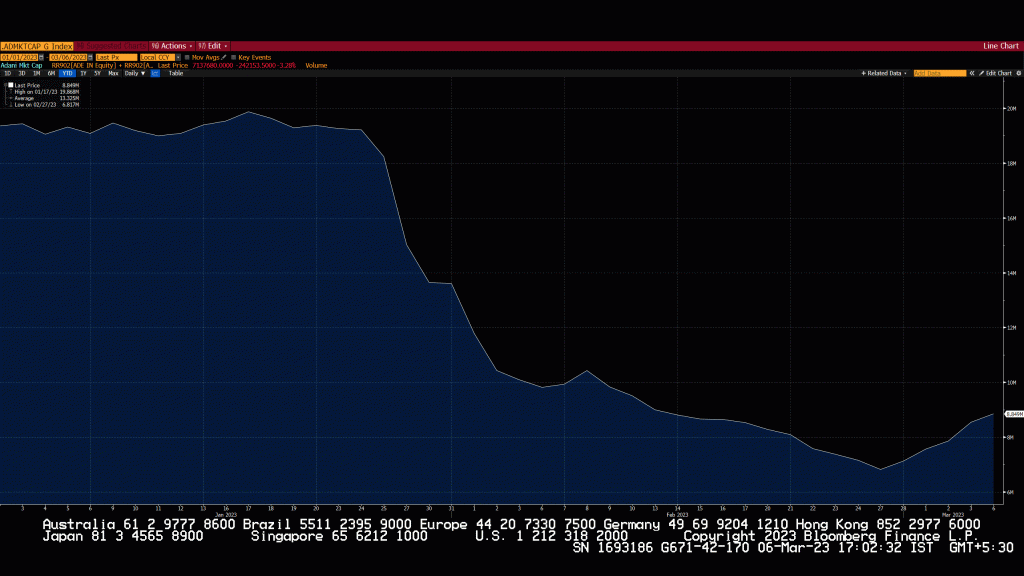Toggle the Mov Avgs checkbox
Viewport: 1024px width, 576px height.
pos(187,57)
